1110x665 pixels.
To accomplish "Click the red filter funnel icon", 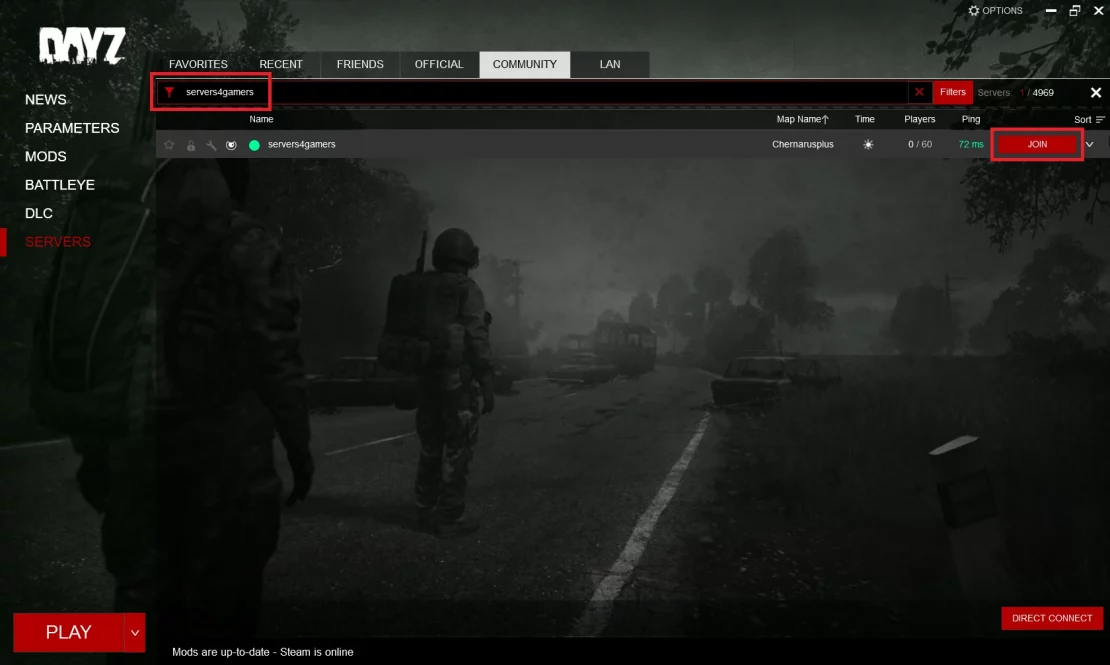I will 169,92.
